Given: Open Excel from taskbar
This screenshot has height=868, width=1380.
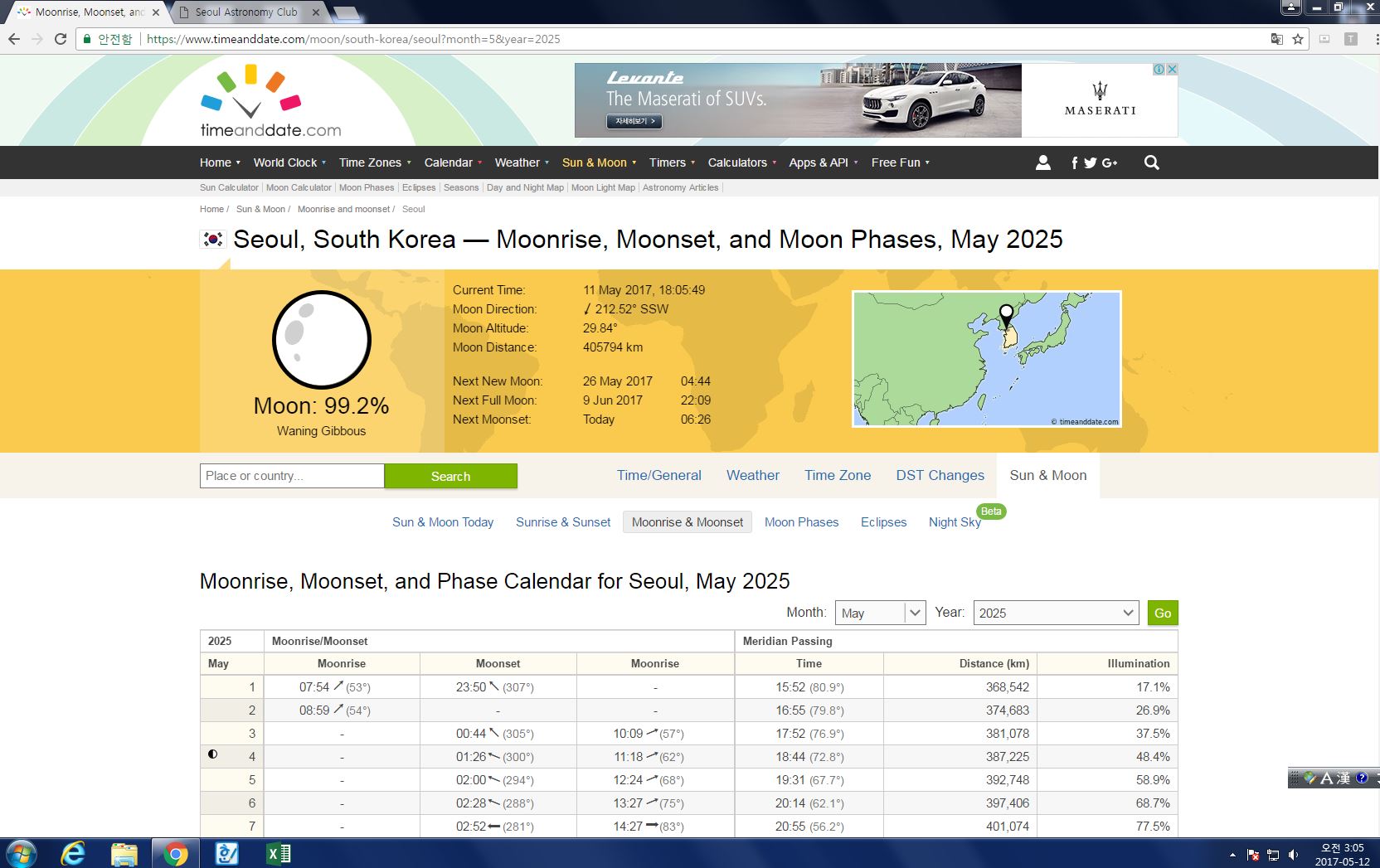Looking at the screenshot, I should point(278,853).
